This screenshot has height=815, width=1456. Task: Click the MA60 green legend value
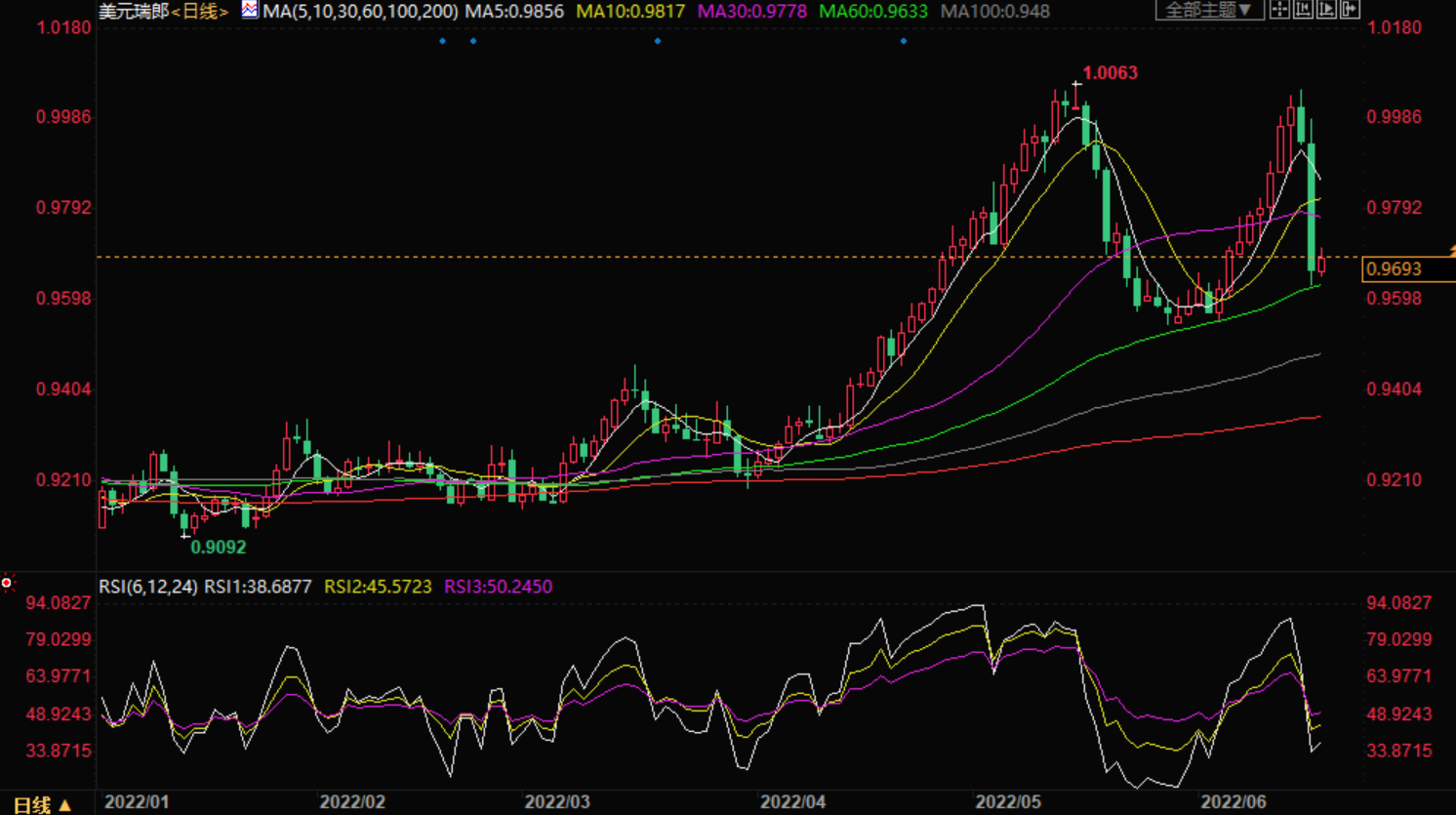click(873, 12)
